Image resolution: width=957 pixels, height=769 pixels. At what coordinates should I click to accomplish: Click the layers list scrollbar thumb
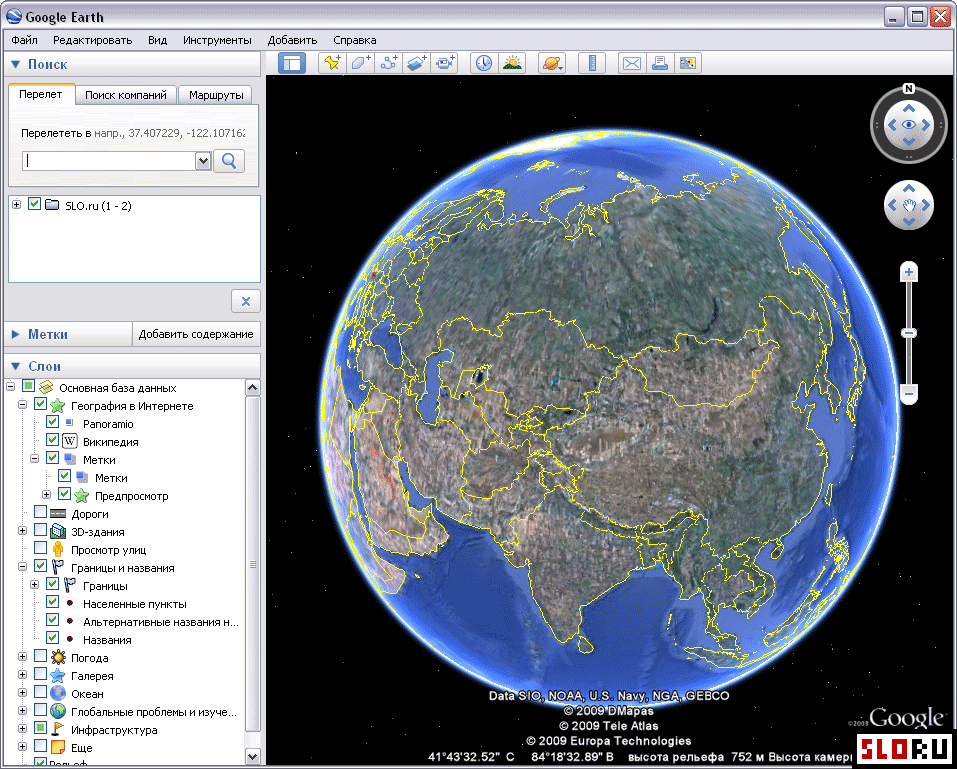[253, 563]
